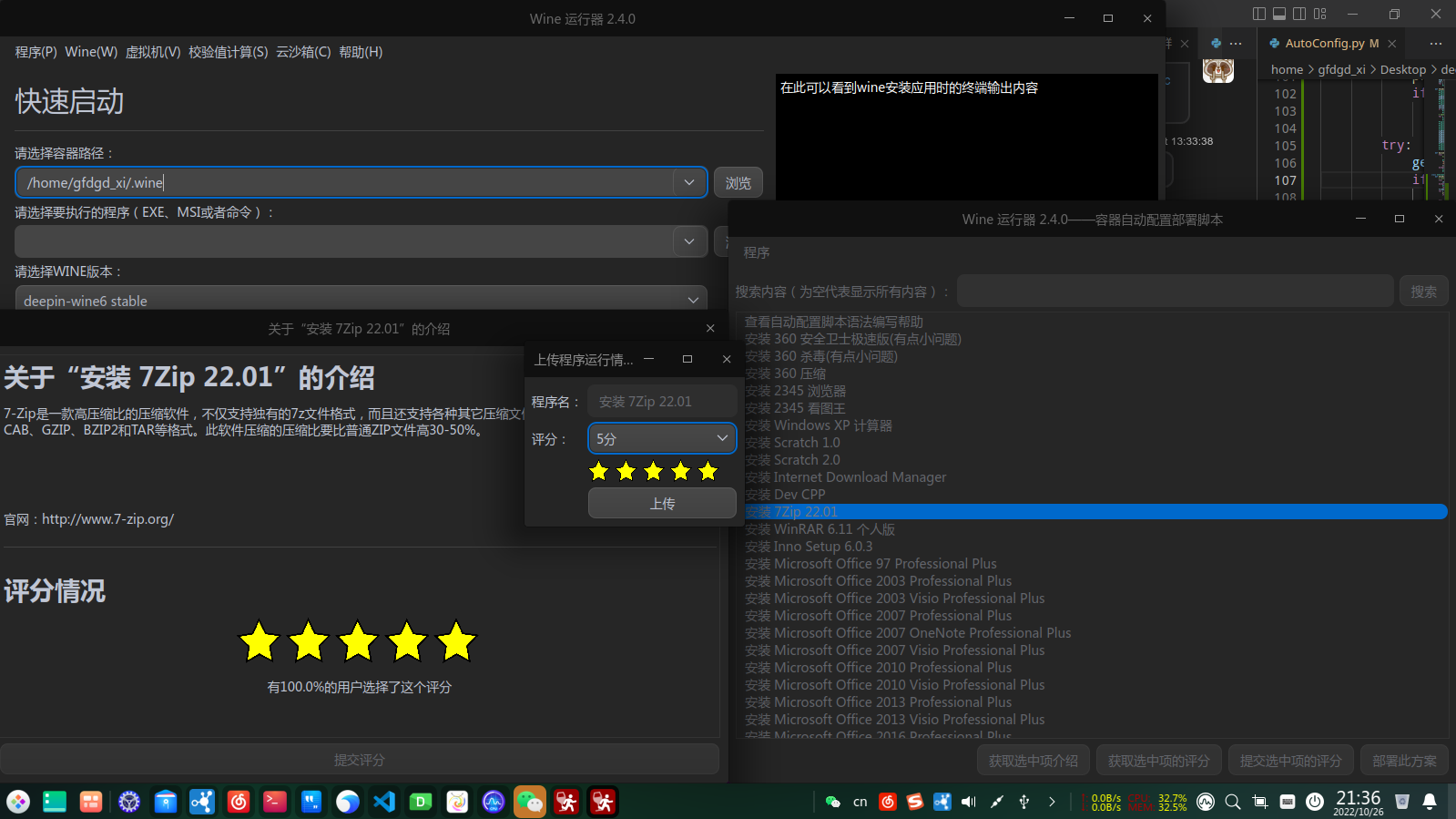Open the green D application taskbar icon
This screenshot has width=1456, height=819.
pos(421,802)
